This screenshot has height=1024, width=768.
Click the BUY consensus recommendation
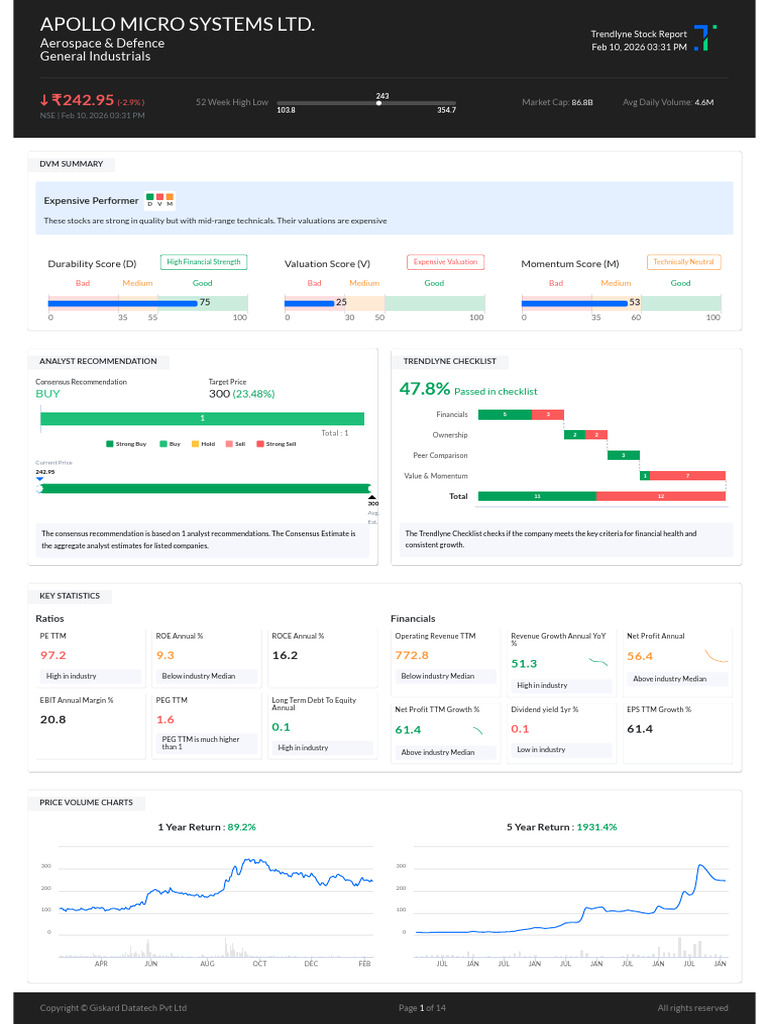48,394
